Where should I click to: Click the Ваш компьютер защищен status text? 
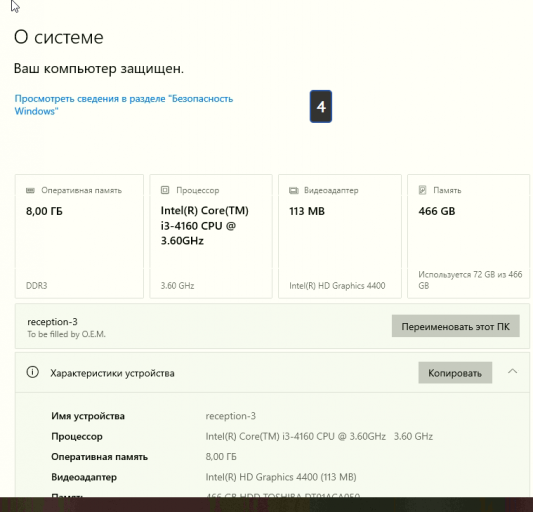(99, 69)
